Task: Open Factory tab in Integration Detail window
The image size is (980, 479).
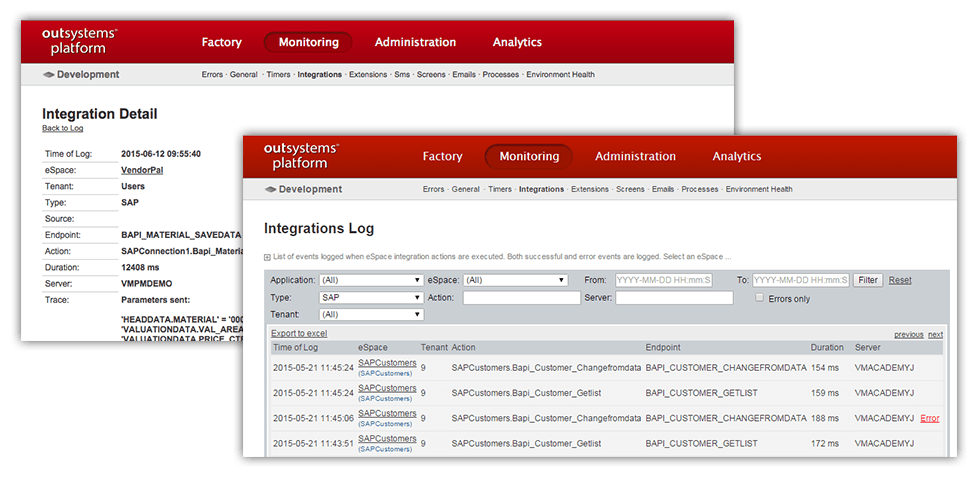Action: click(221, 43)
